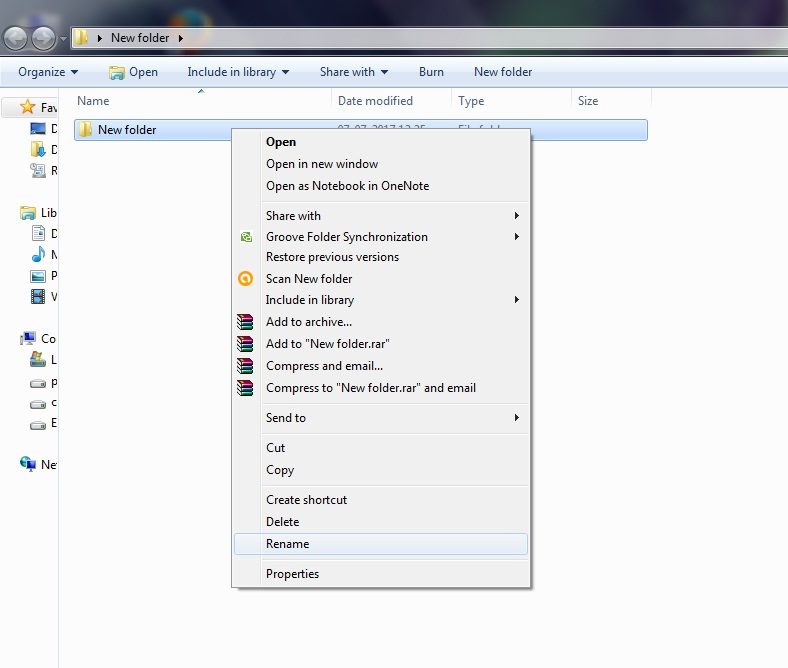Viewport: 788px width, 668px height.
Task: Click WinRAR icon beside Add to archive
Action: pyautogui.click(x=245, y=322)
